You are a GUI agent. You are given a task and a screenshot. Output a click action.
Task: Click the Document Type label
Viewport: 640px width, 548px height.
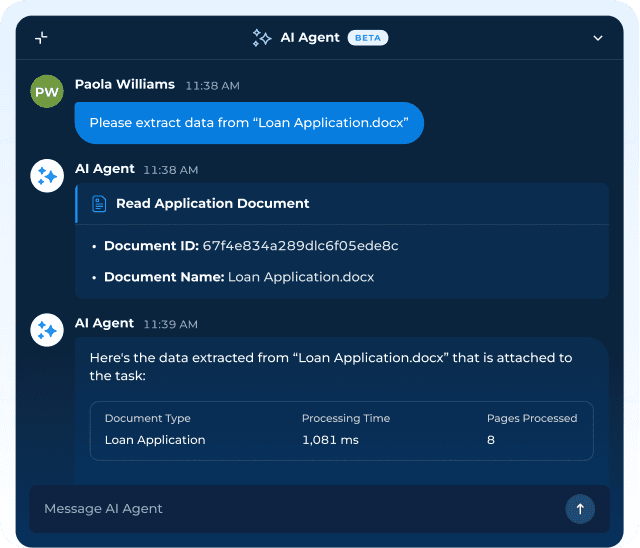coord(148,418)
